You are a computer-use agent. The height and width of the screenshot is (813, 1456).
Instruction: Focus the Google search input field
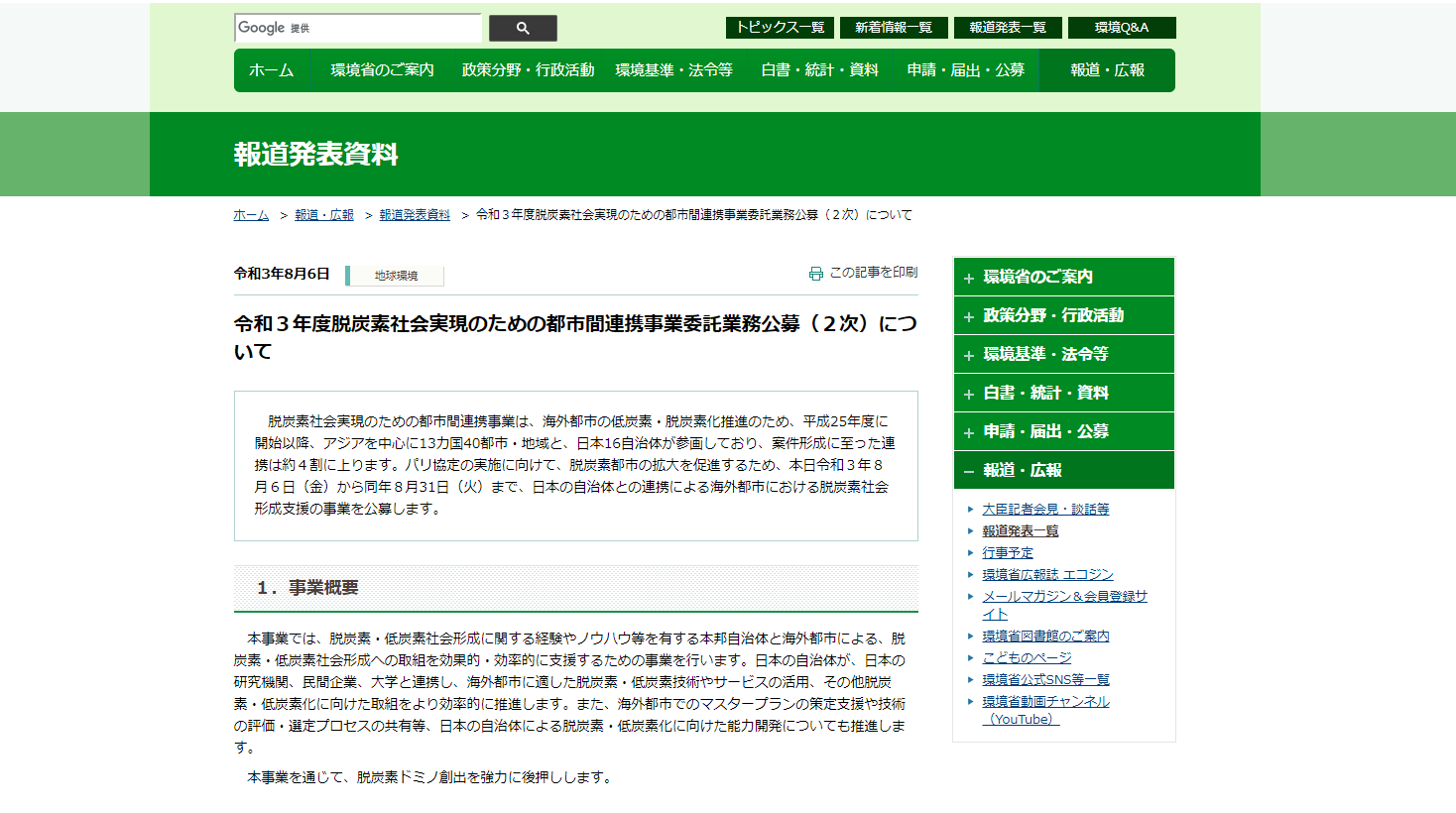point(357,28)
